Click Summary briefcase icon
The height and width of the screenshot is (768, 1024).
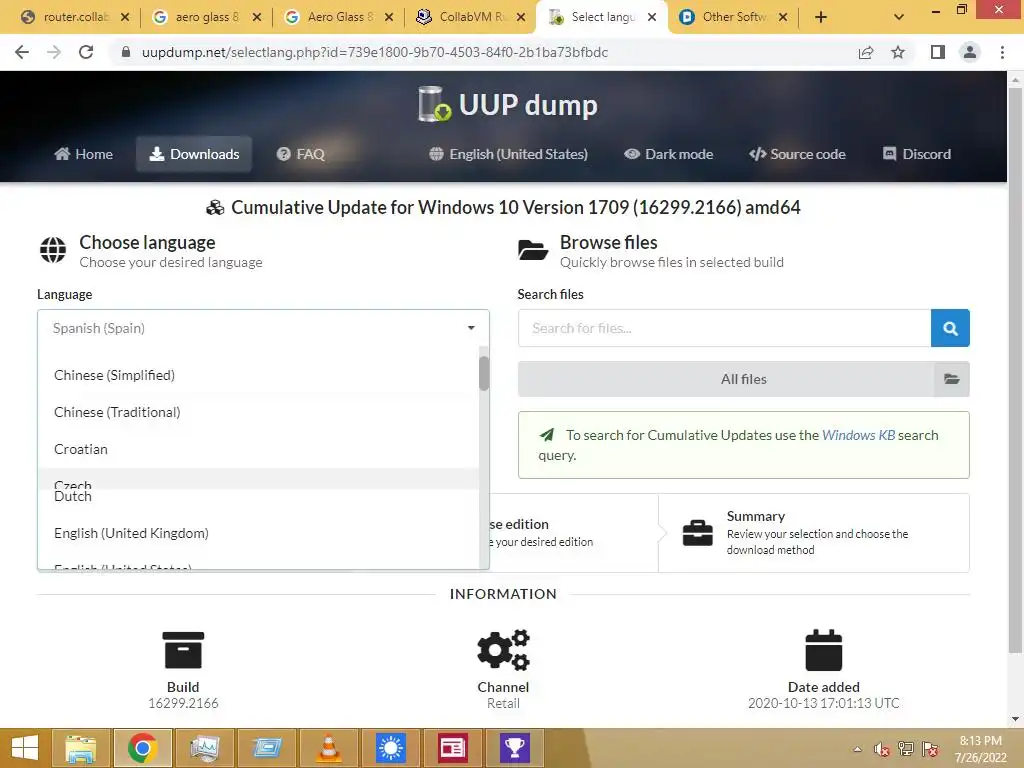[697, 533]
